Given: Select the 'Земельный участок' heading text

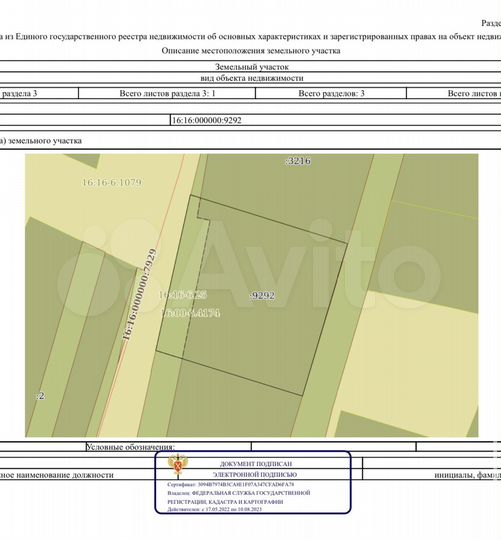Looking at the screenshot, I should click(252, 67).
